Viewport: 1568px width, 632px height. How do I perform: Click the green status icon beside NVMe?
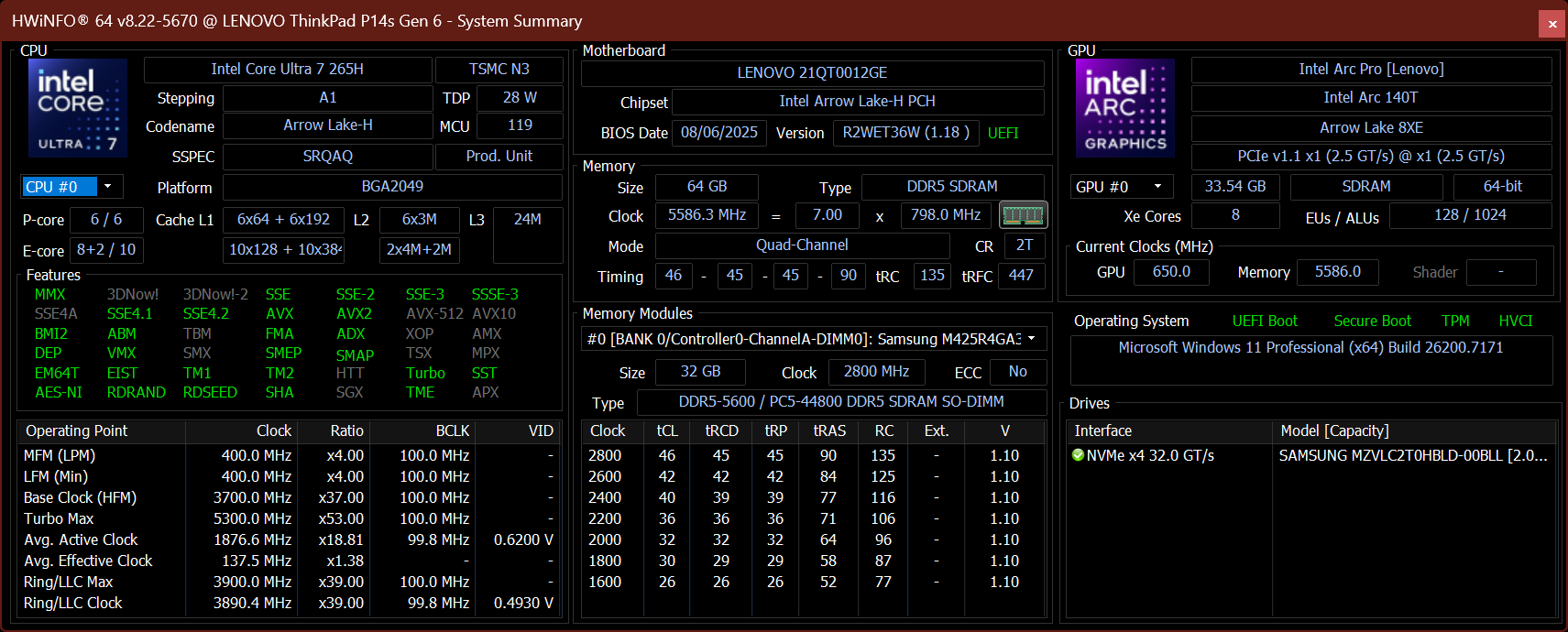[1078, 455]
